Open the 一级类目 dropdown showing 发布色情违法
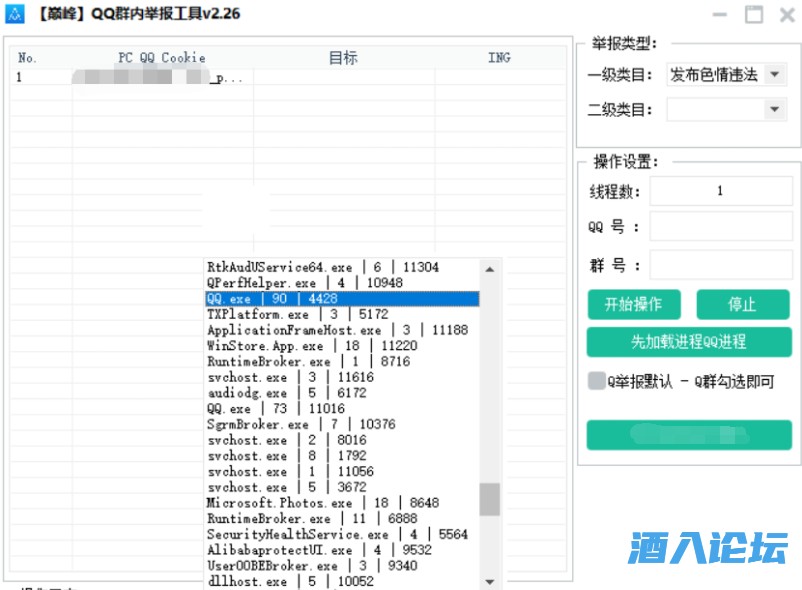This screenshot has width=802, height=590. [727, 75]
